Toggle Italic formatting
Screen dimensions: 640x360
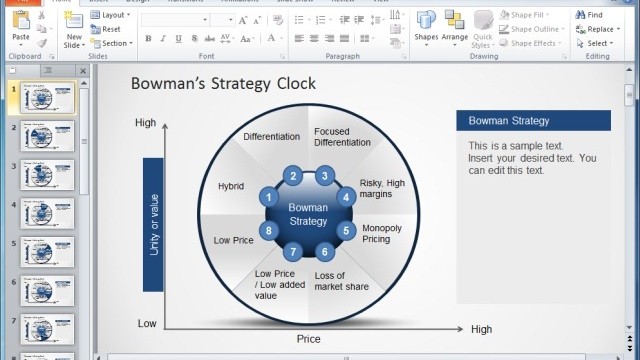coord(163,39)
